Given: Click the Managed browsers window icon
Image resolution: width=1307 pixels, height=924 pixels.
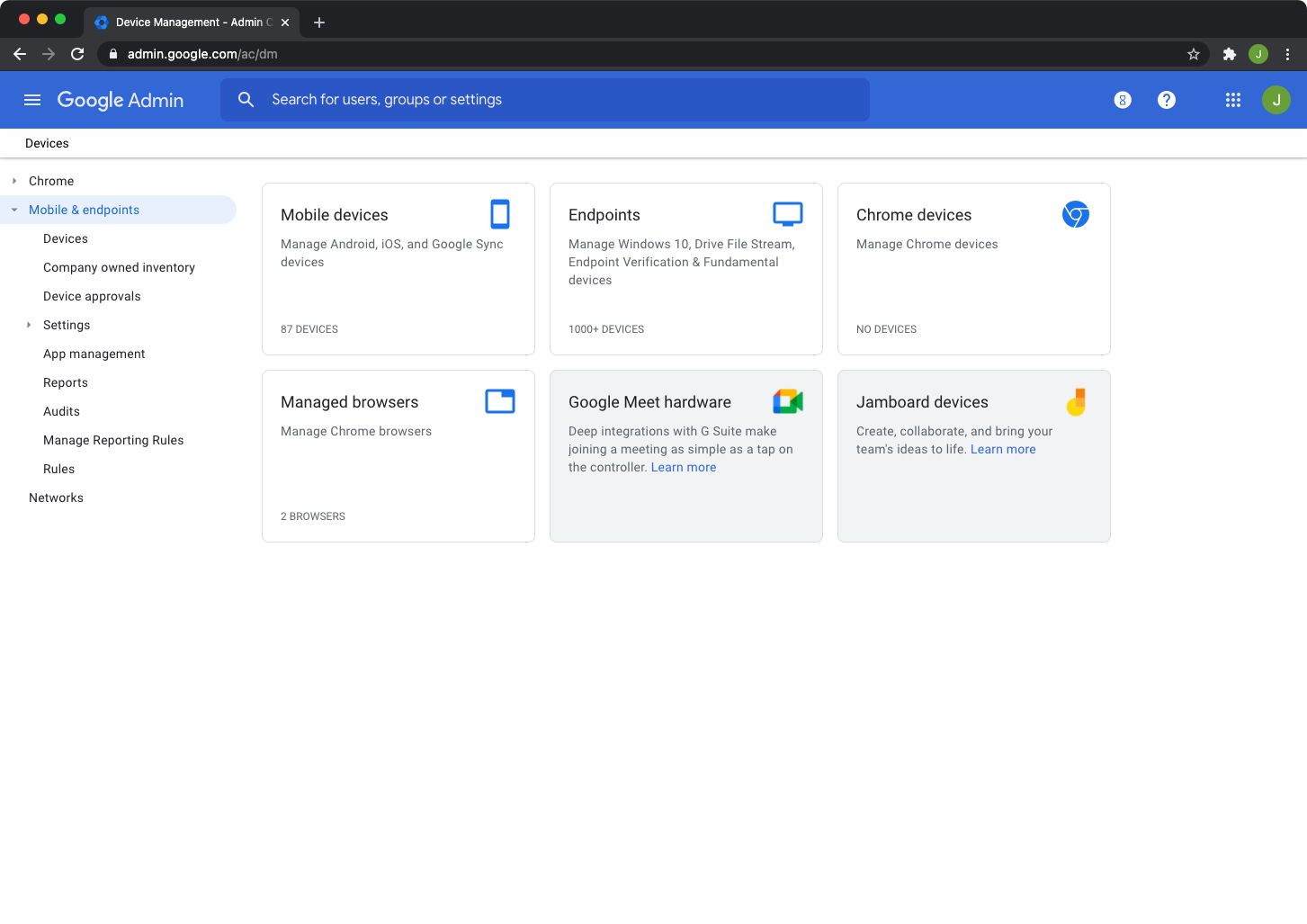Looking at the screenshot, I should (500, 401).
